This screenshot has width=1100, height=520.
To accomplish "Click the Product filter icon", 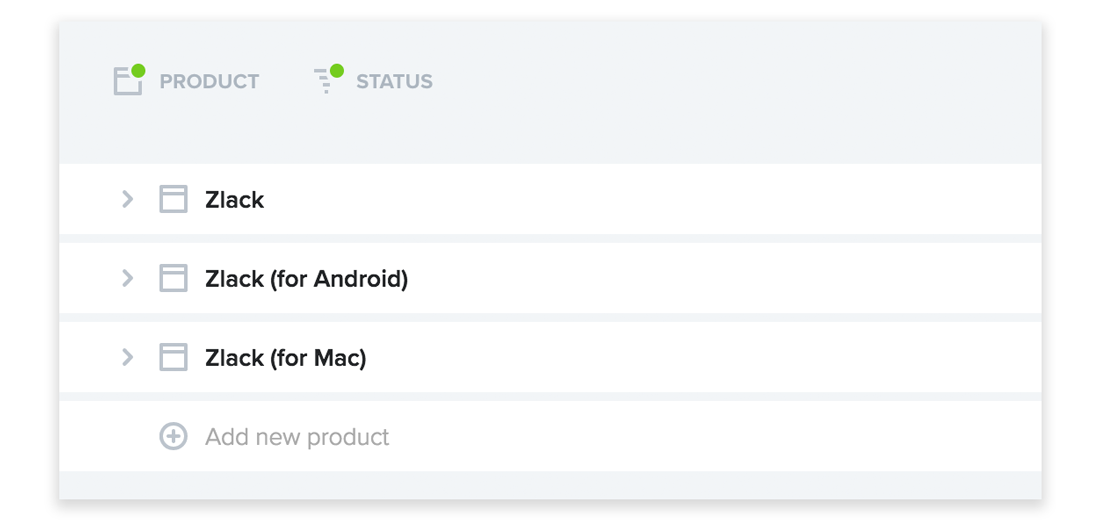I will click(x=128, y=81).
